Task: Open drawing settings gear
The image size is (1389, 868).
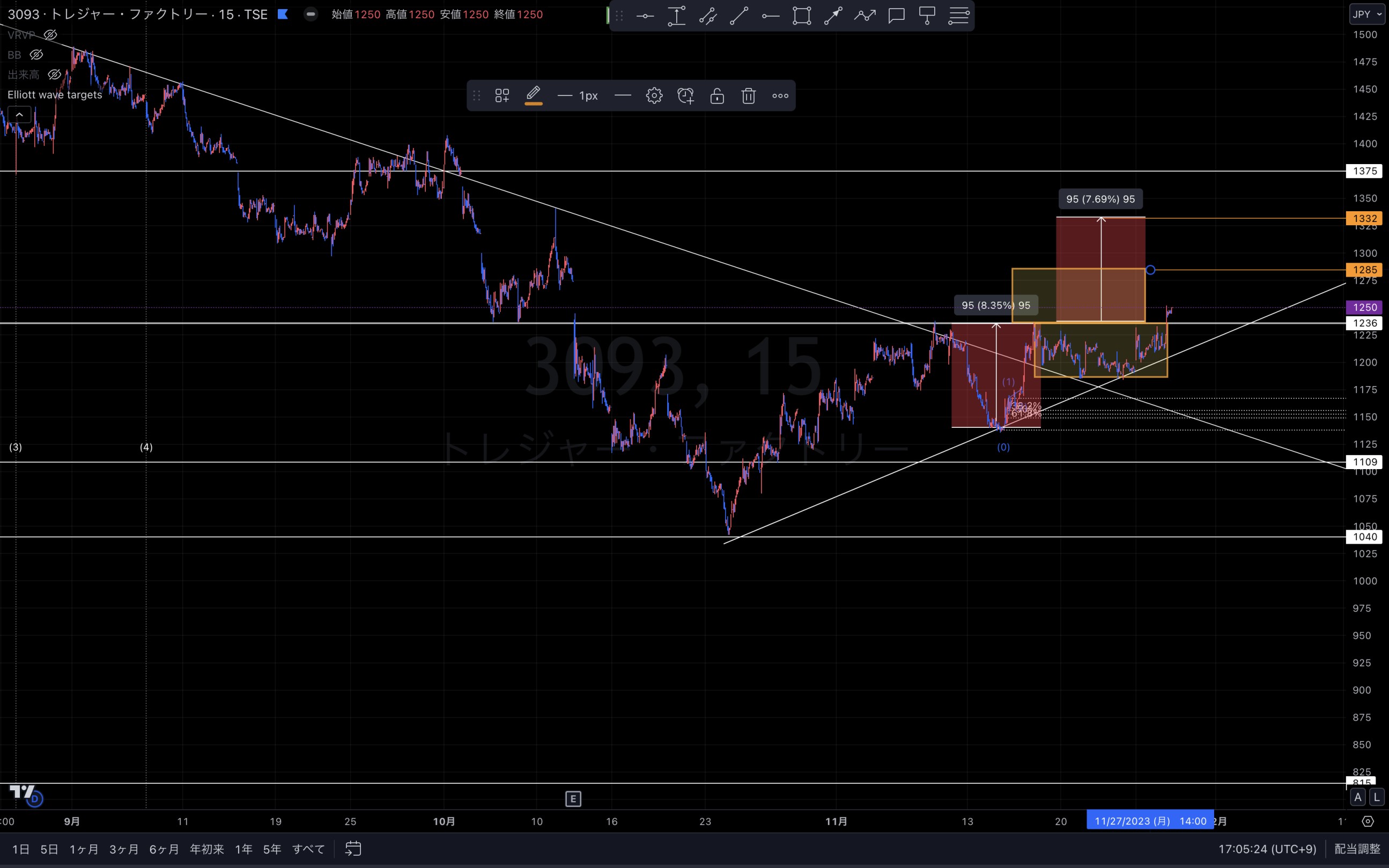Action: tap(654, 95)
